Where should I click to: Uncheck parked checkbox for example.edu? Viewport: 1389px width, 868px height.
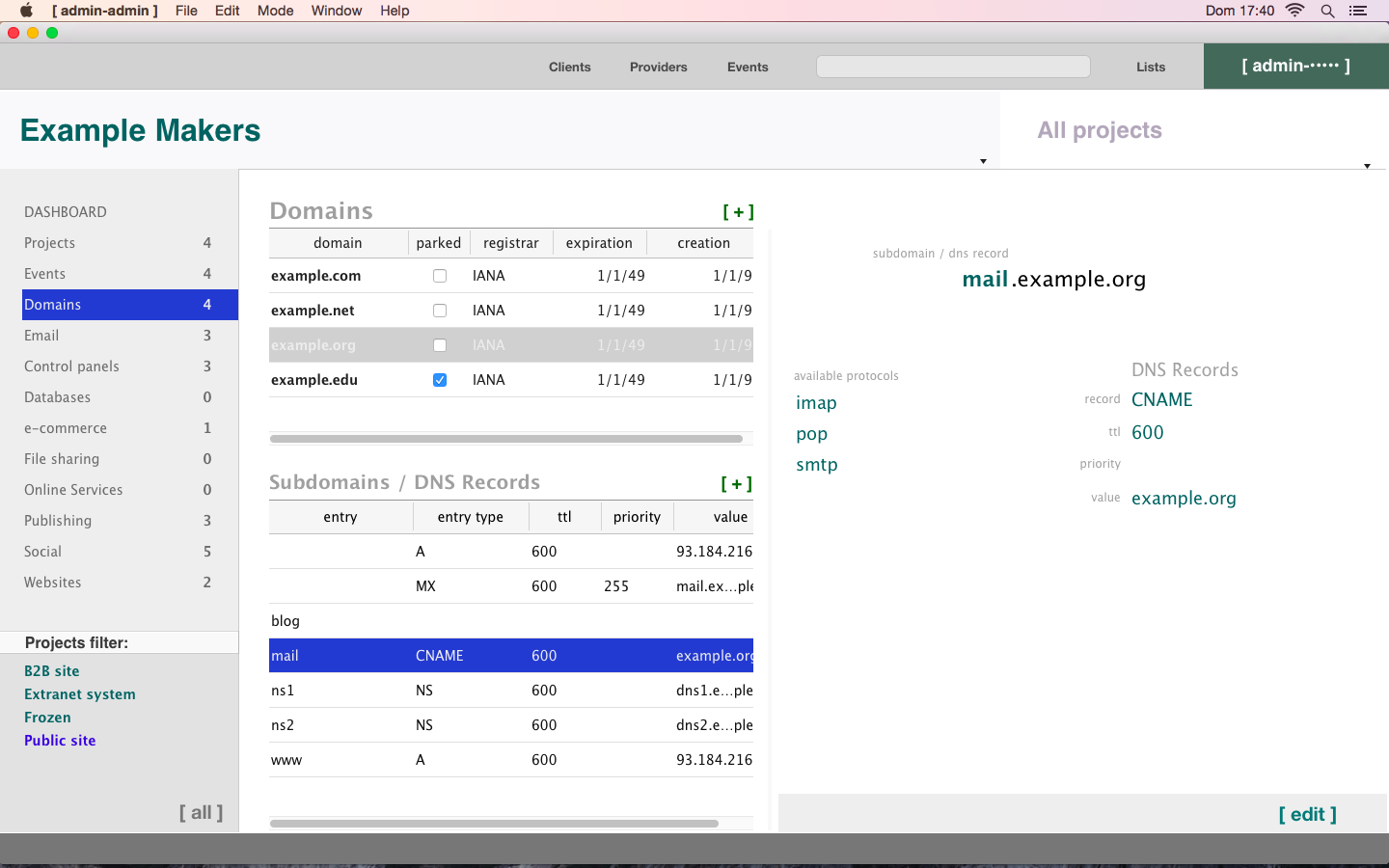[440, 380]
